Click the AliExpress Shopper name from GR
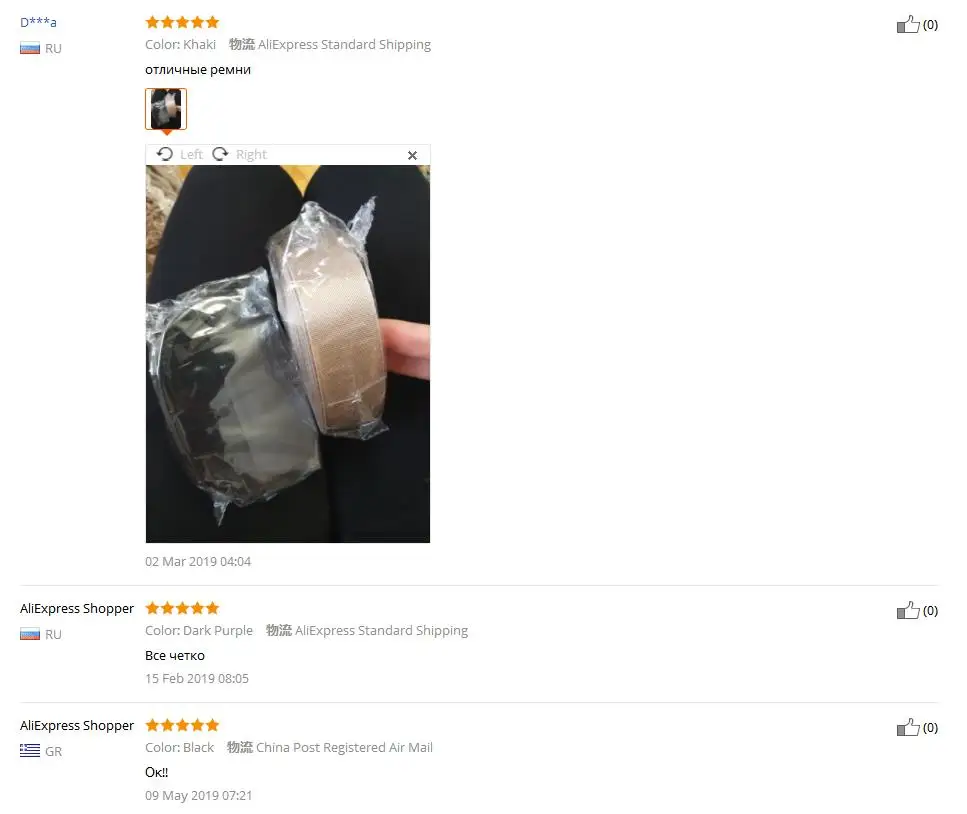967x814 pixels. click(x=76, y=726)
